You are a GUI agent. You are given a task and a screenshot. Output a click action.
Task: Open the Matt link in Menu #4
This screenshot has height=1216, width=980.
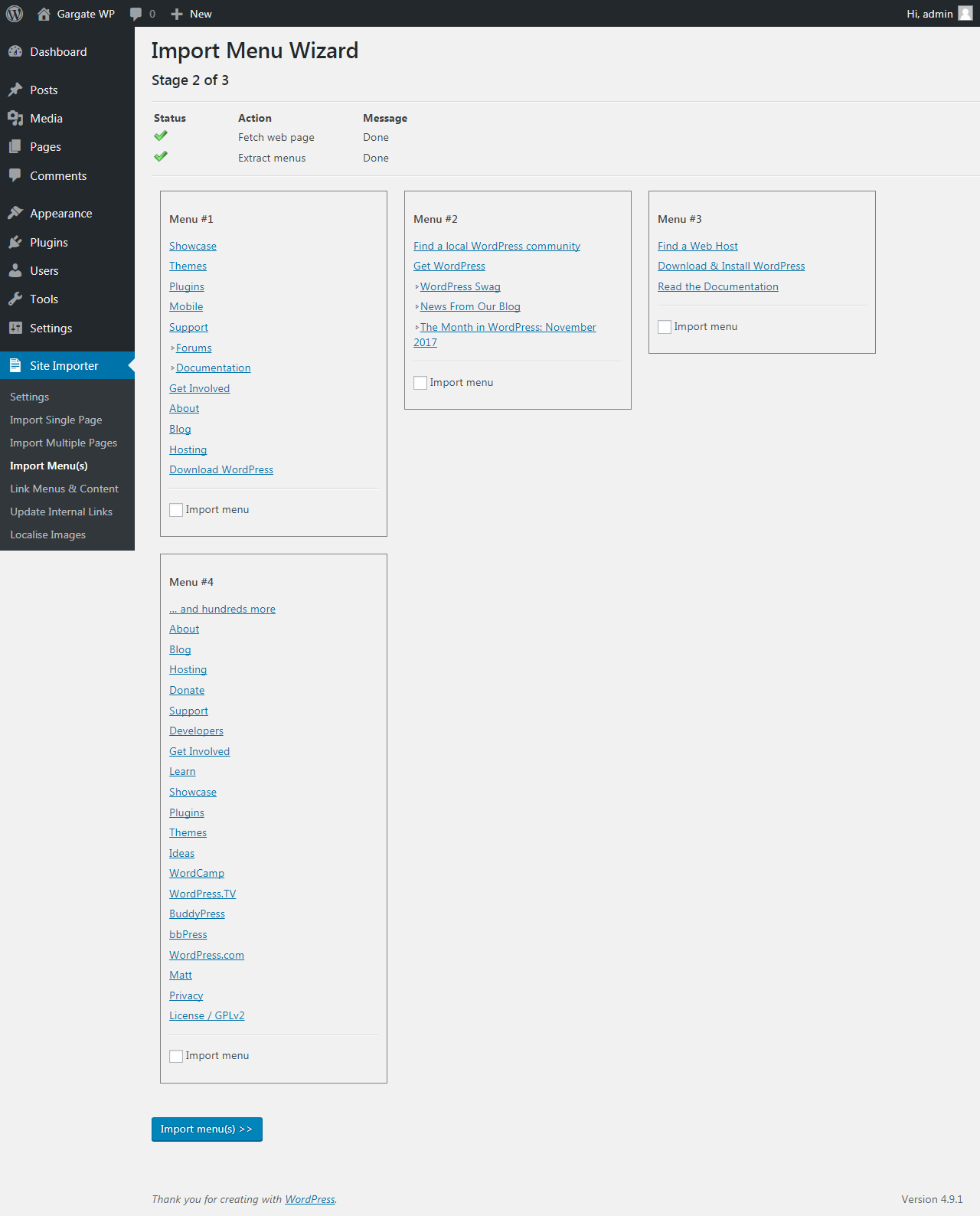click(x=181, y=975)
